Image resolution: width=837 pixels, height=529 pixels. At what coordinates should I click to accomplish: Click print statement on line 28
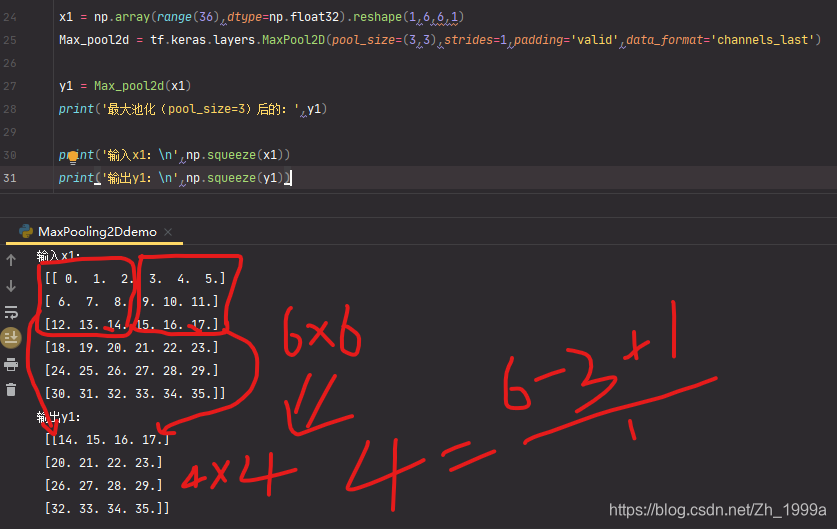[193, 109]
